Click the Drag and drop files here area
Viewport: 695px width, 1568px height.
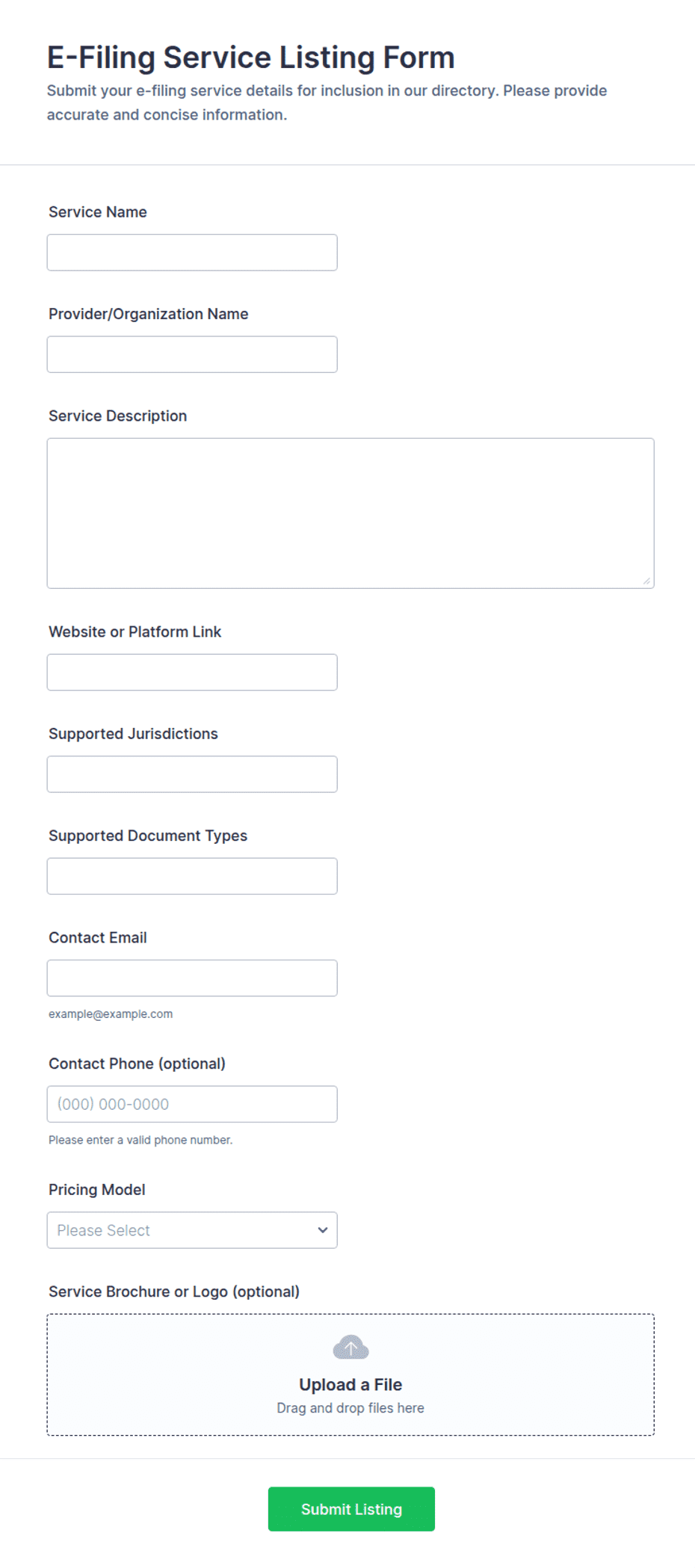point(350,1408)
